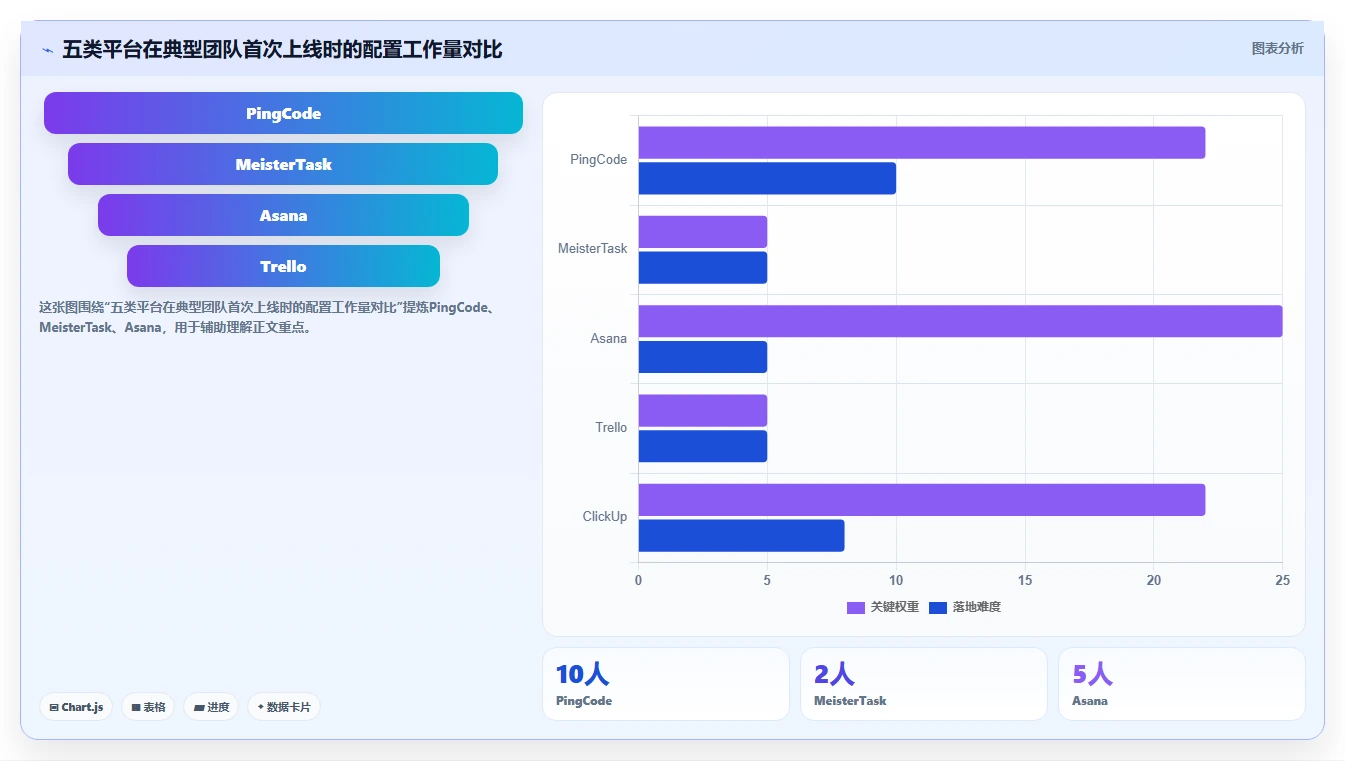Image resolution: width=1345 pixels, height=761 pixels.
Task: Click the x-axis tick value 10
Action: 896,580
